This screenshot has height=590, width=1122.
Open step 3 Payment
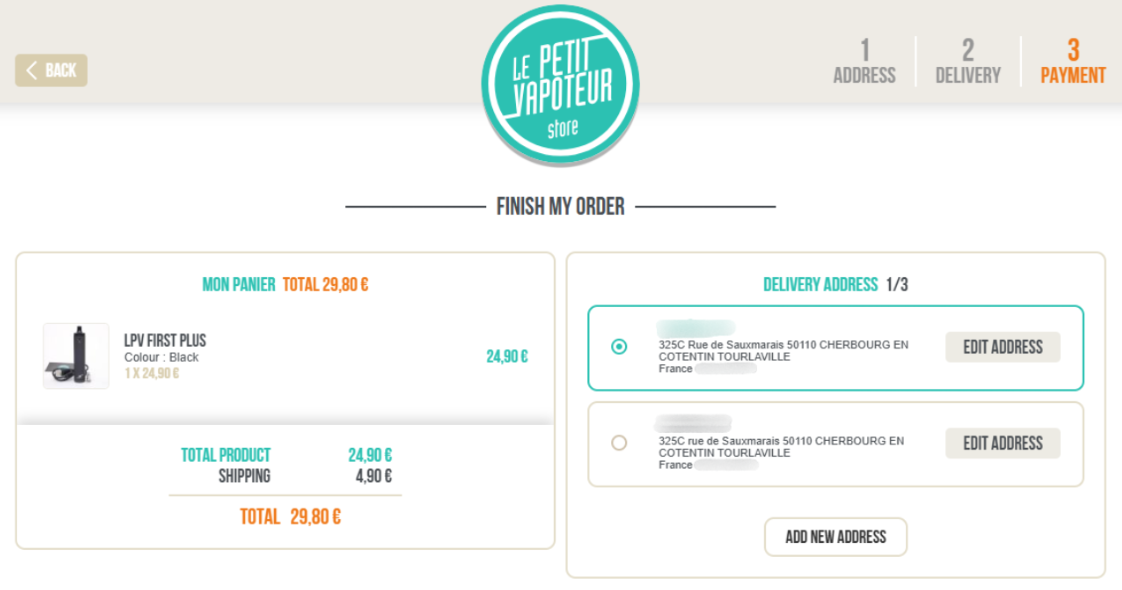[1073, 62]
